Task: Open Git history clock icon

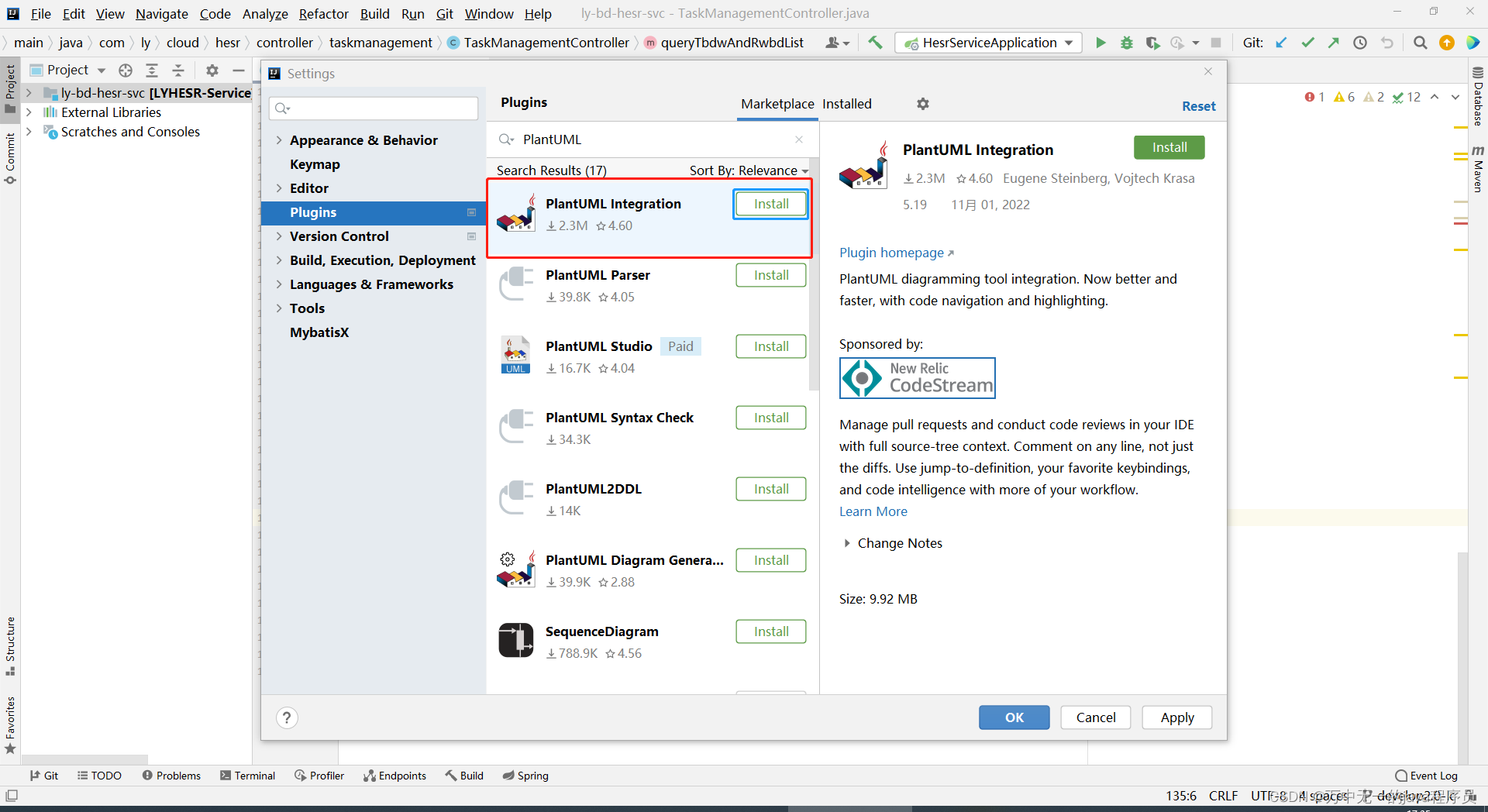Action: click(x=1360, y=43)
